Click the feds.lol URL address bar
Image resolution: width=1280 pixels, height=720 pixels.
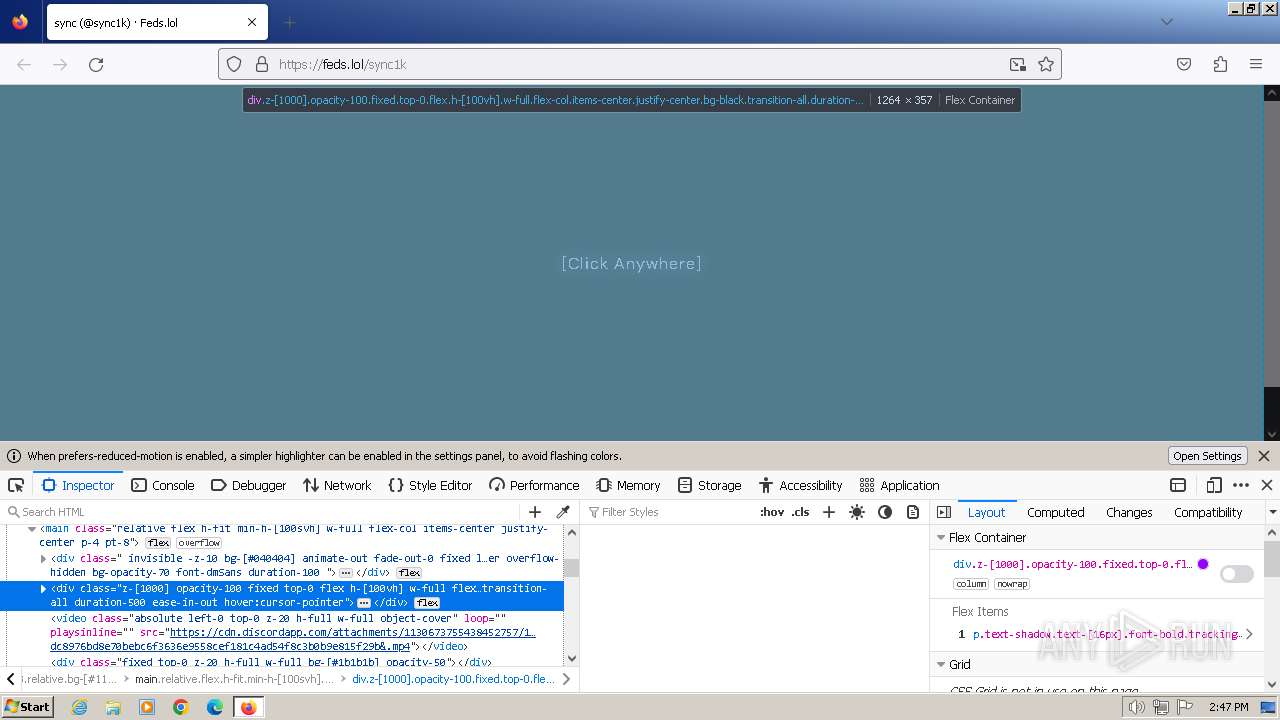pyautogui.click(x=640, y=64)
